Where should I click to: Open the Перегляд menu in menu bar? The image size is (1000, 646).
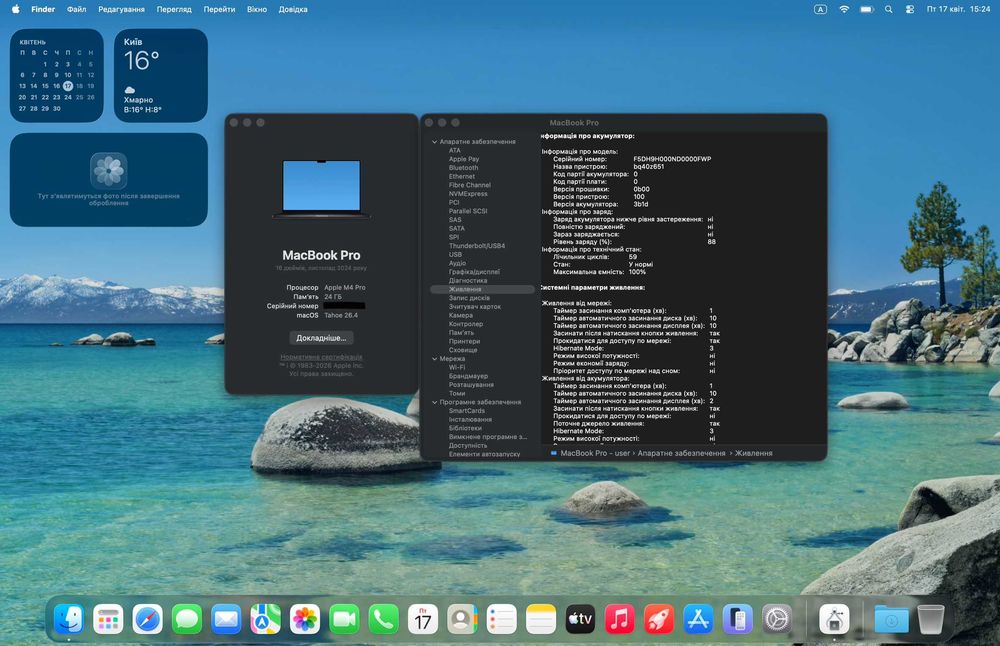pos(174,9)
